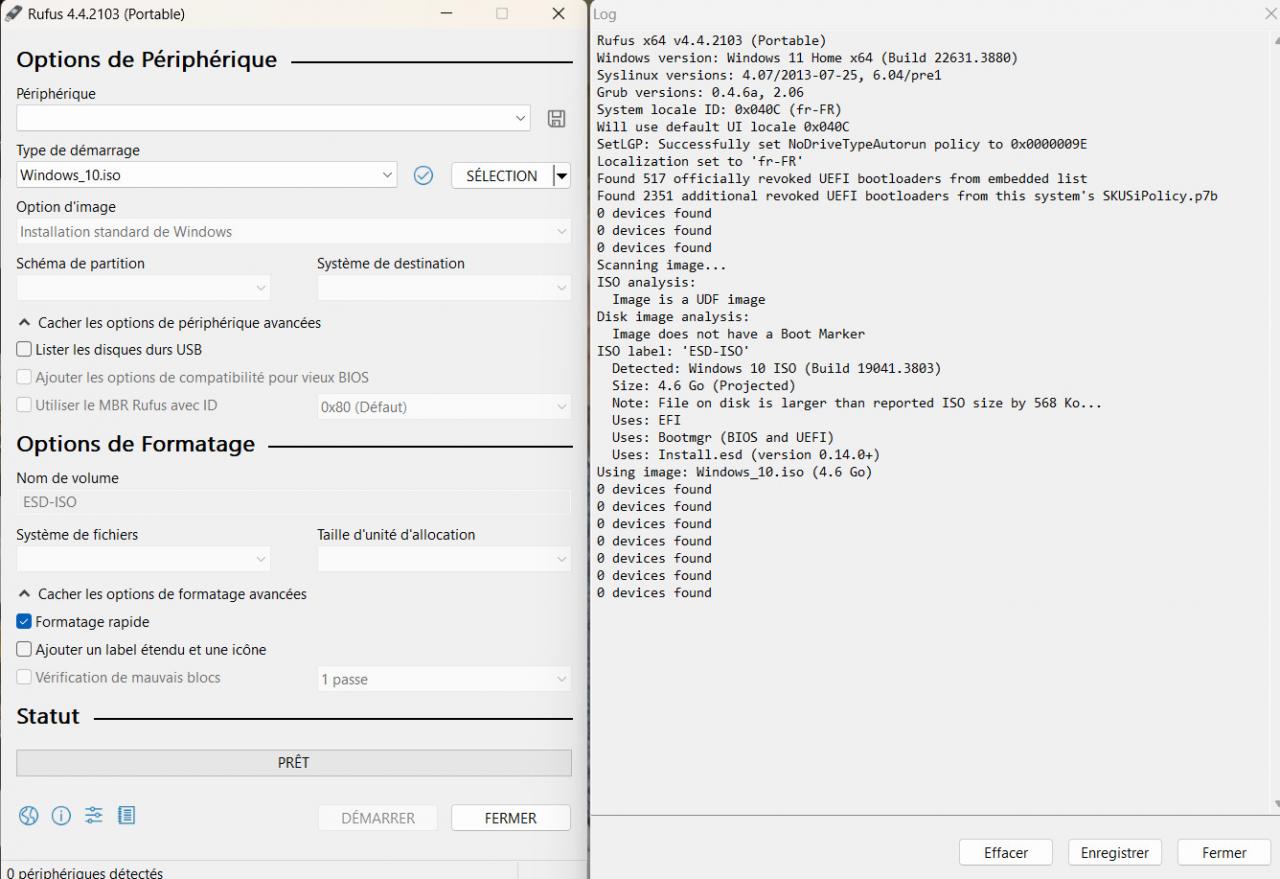Open the Système de fichiers dropdown
This screenshot has height=879, width=1280.
pyautogui.click(x=143, y=559)
